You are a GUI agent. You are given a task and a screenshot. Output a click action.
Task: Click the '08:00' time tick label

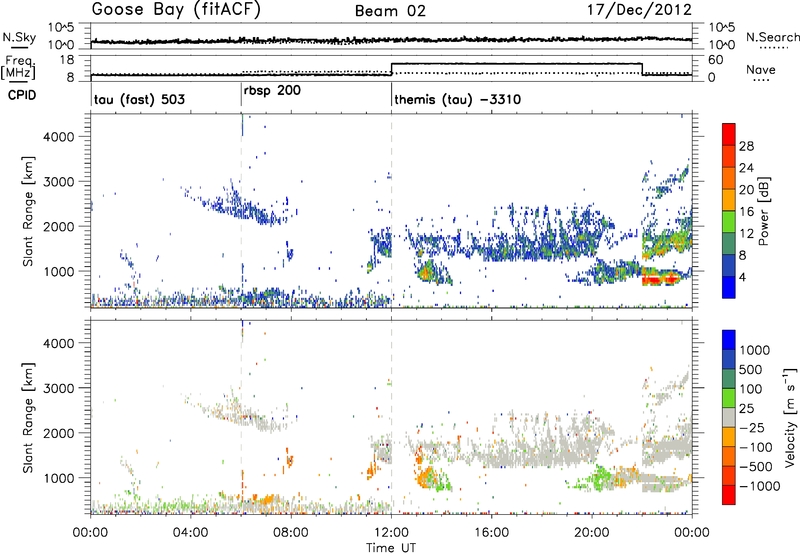click(291, 533)
